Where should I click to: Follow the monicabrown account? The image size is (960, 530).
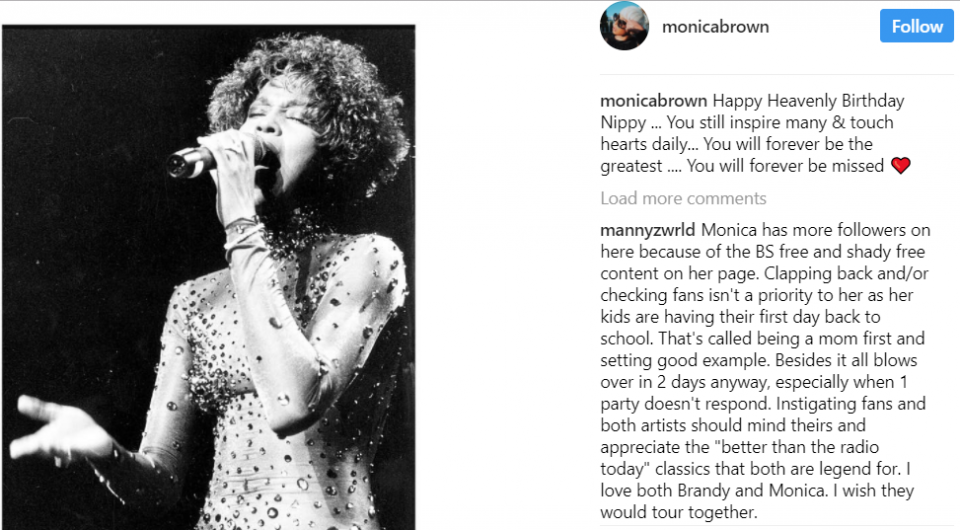pyautogui.click(x=917, y=26)
